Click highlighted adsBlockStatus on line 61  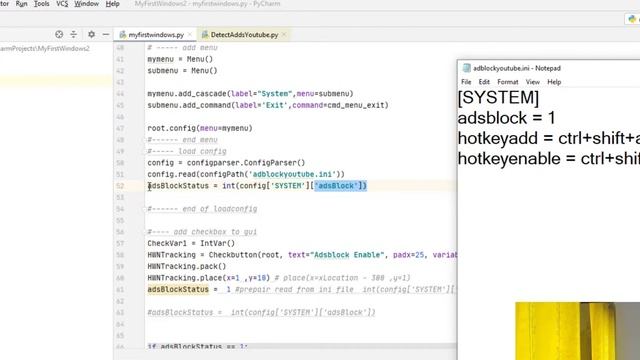click(178, 289)
